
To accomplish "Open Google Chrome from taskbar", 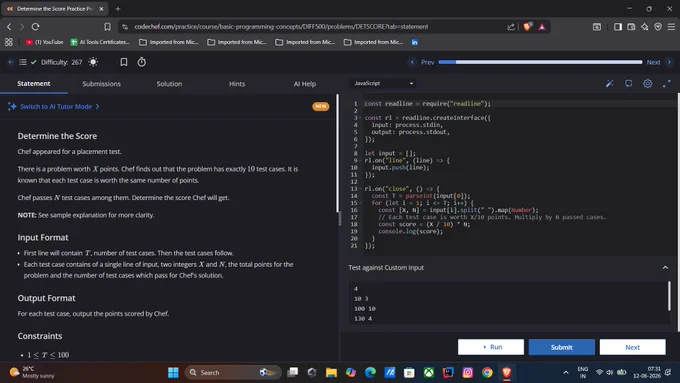I will [x=487, y=373].
